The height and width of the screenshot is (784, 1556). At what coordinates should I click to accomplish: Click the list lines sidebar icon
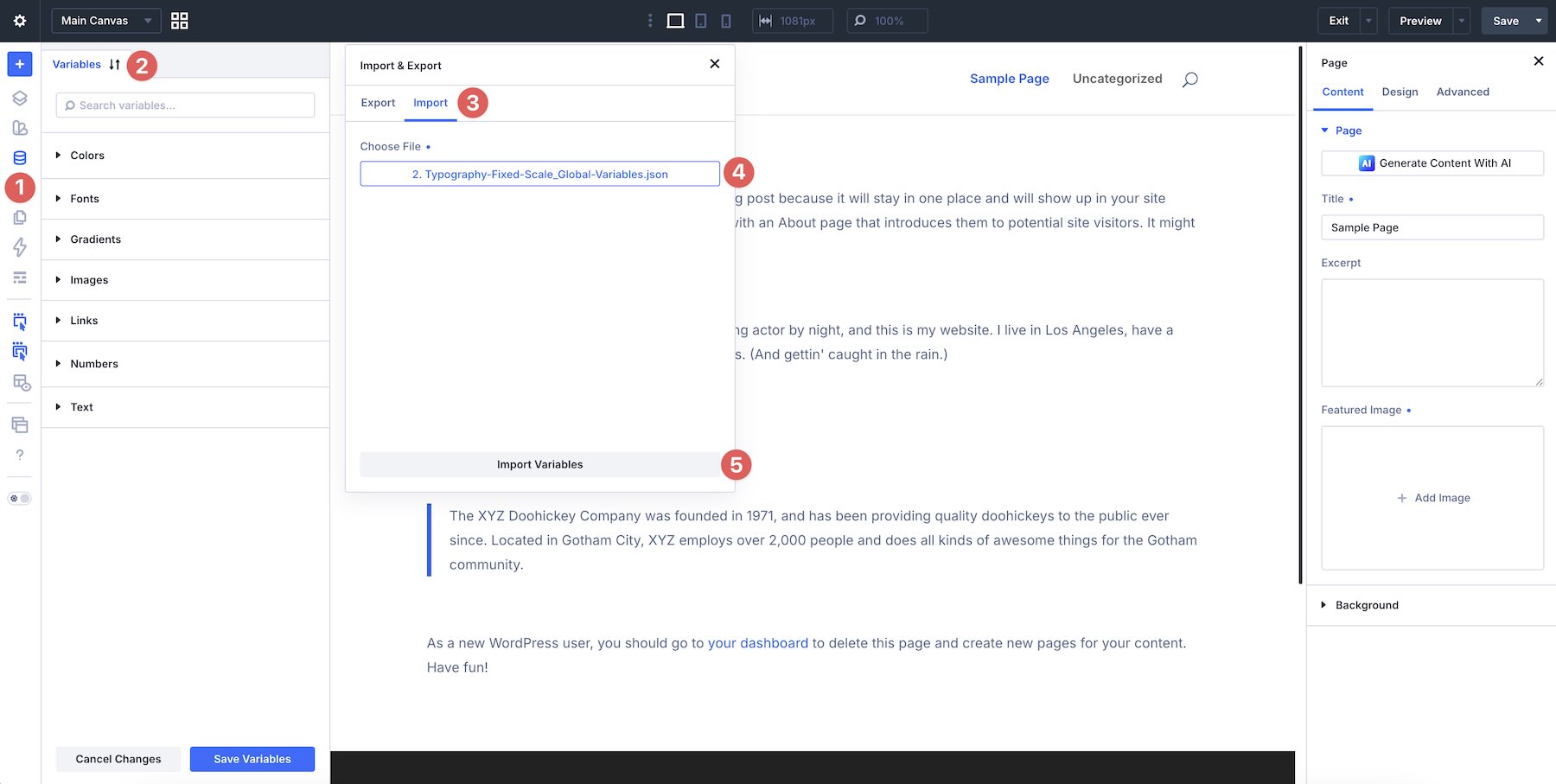click(x=20, y=277)
